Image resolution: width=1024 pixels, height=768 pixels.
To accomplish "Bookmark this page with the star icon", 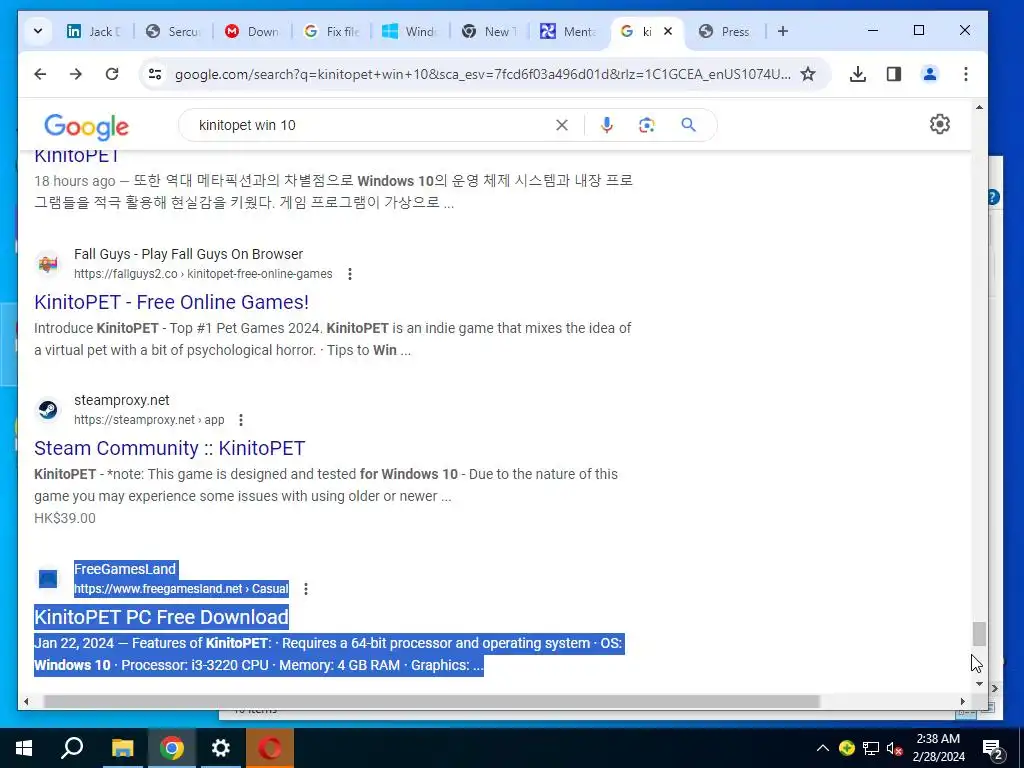I will coord(808,74).
